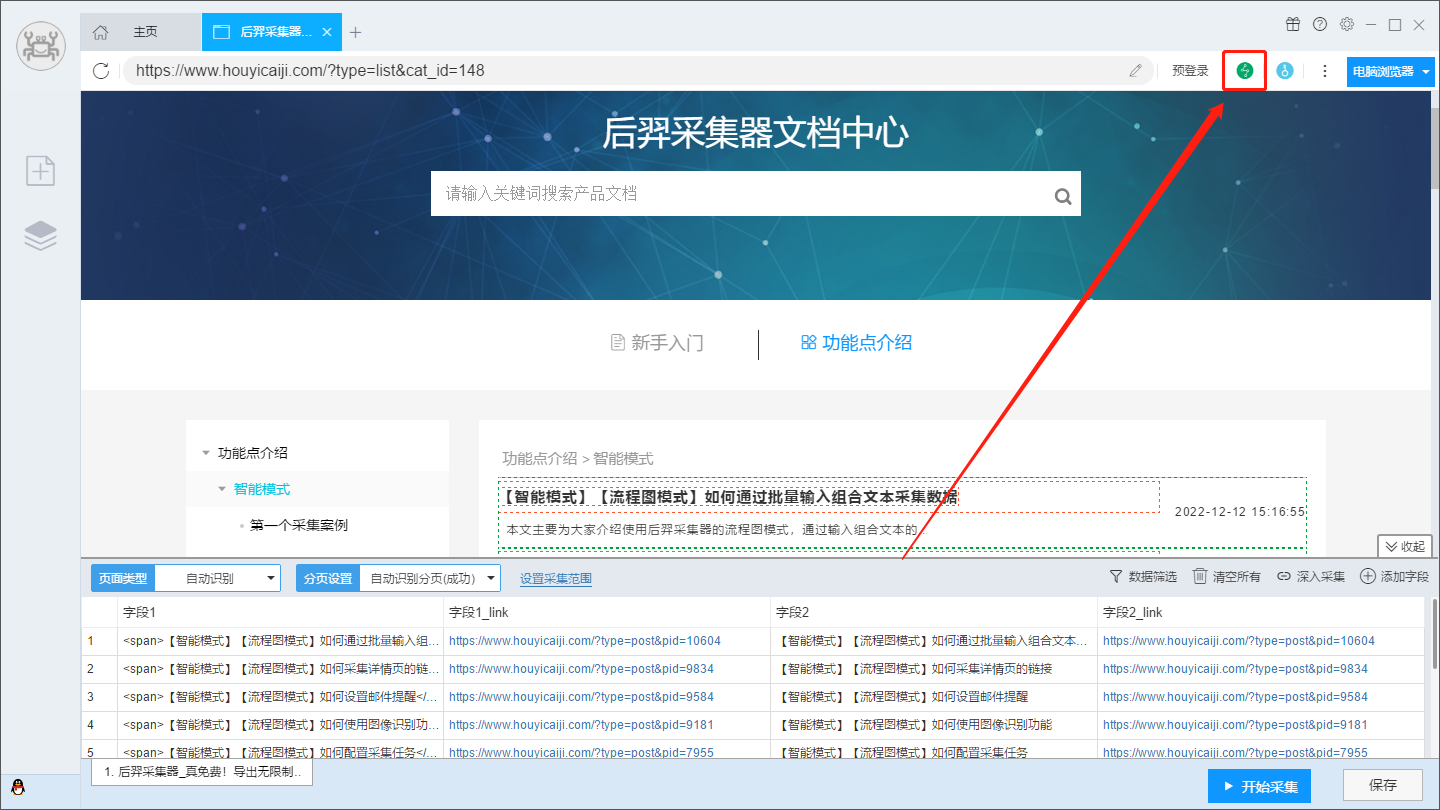Switch to 功能点介绍 section
Screen dimensions: 1440x810
coord(856,343)
